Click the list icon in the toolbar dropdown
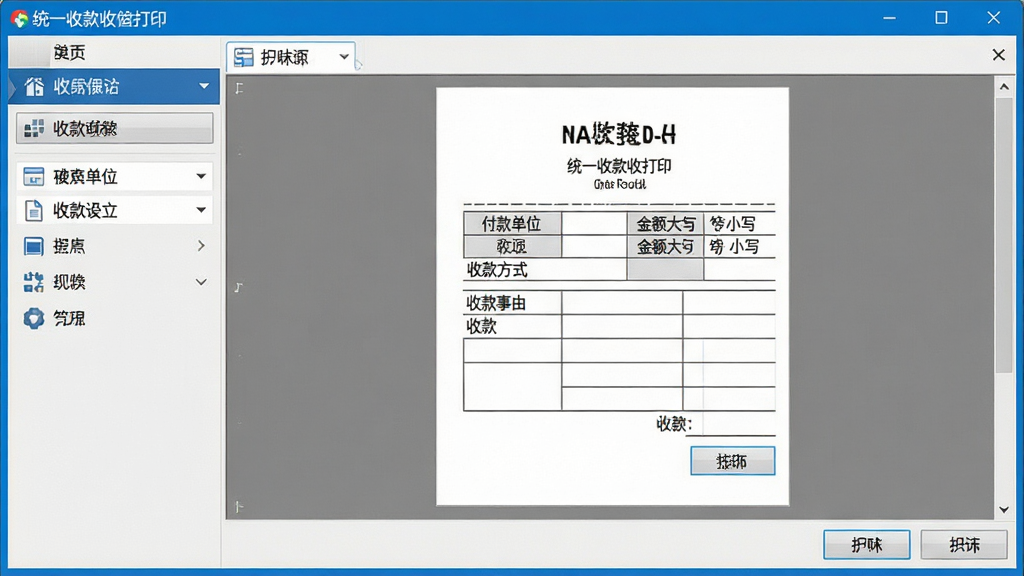This screenshot has width=1024, height=576. tap(244, 57)
